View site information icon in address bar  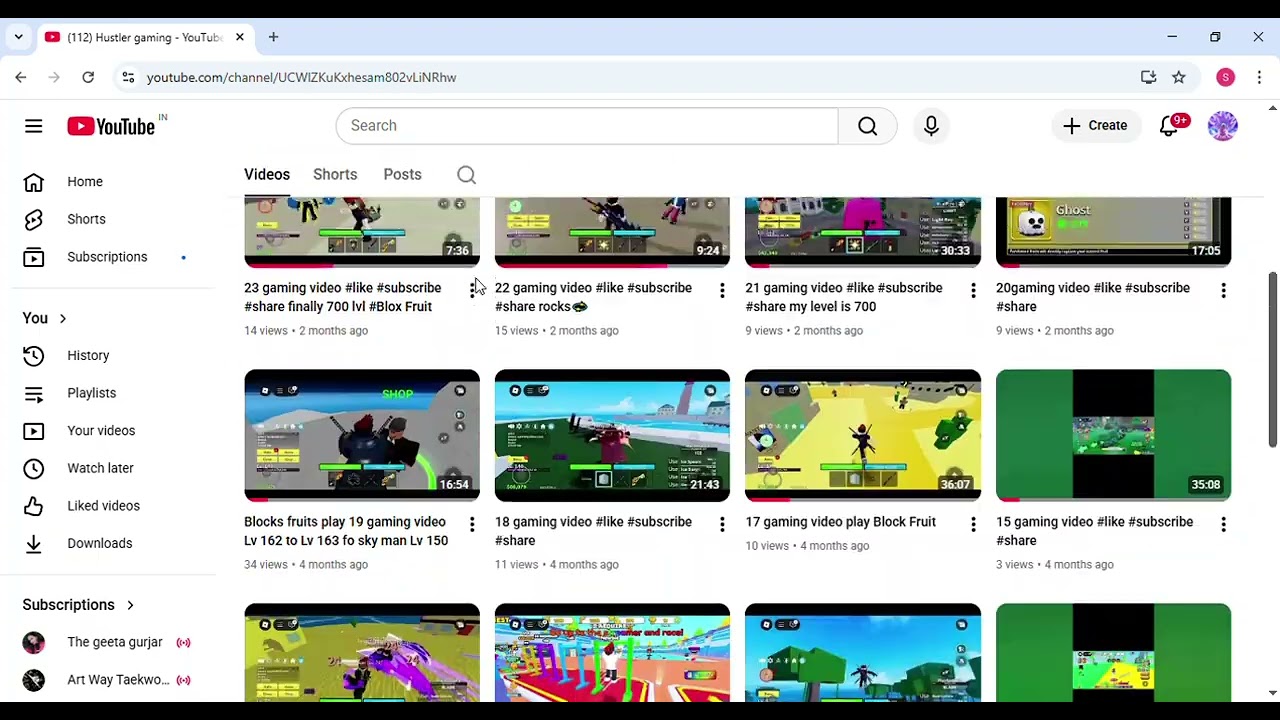click(128, 77)
